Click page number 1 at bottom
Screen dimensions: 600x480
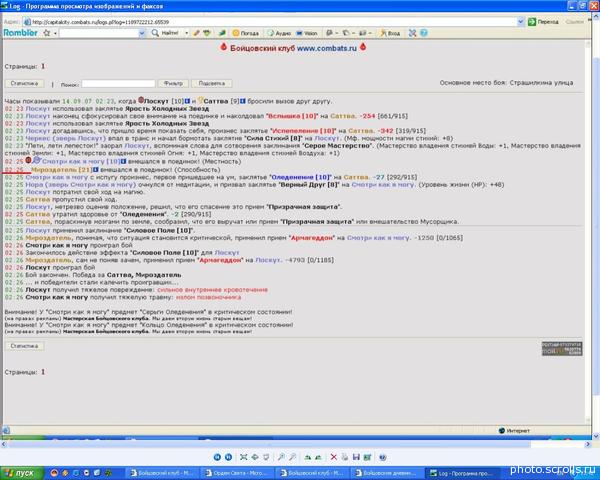coord(43,372)
